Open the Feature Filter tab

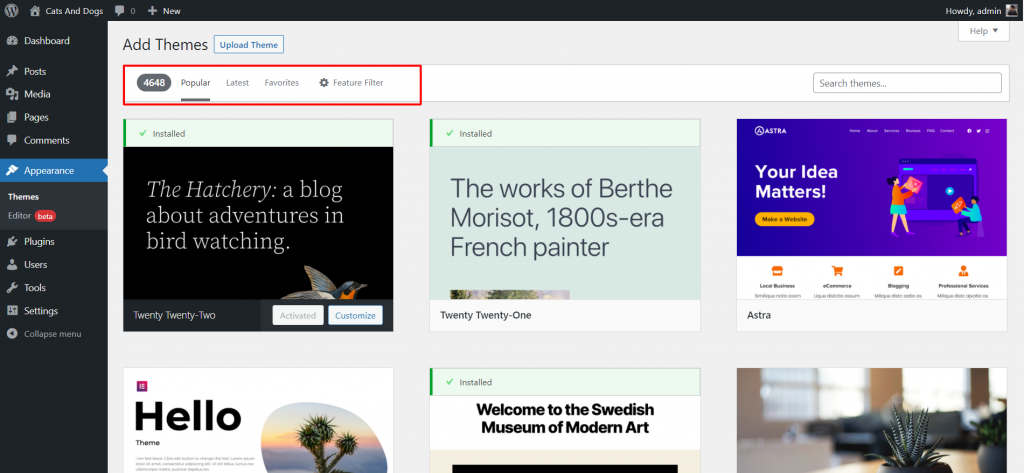pyautogui.click(x=351, y=83)
